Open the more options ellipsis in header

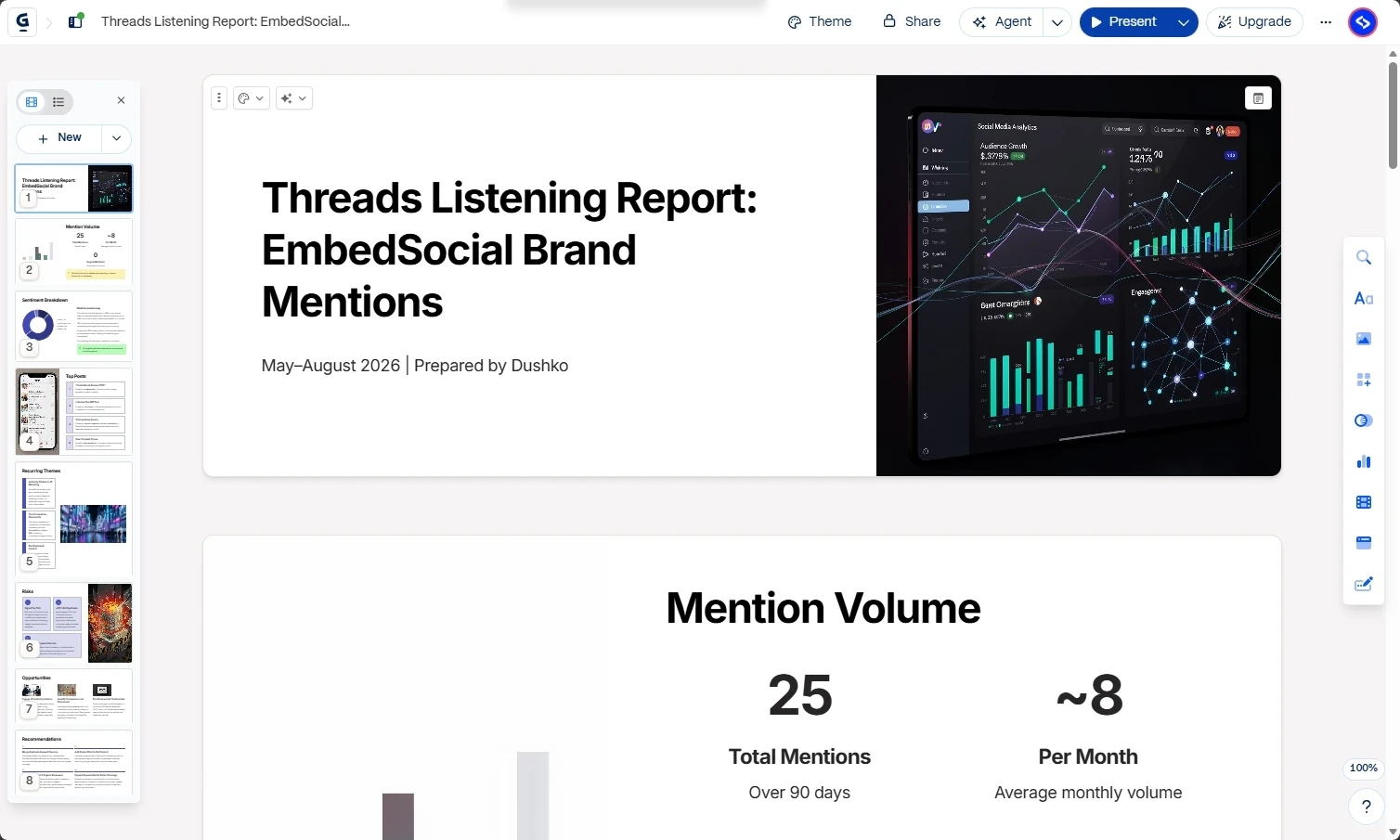pyautogui.click(x=1326, y=21)
